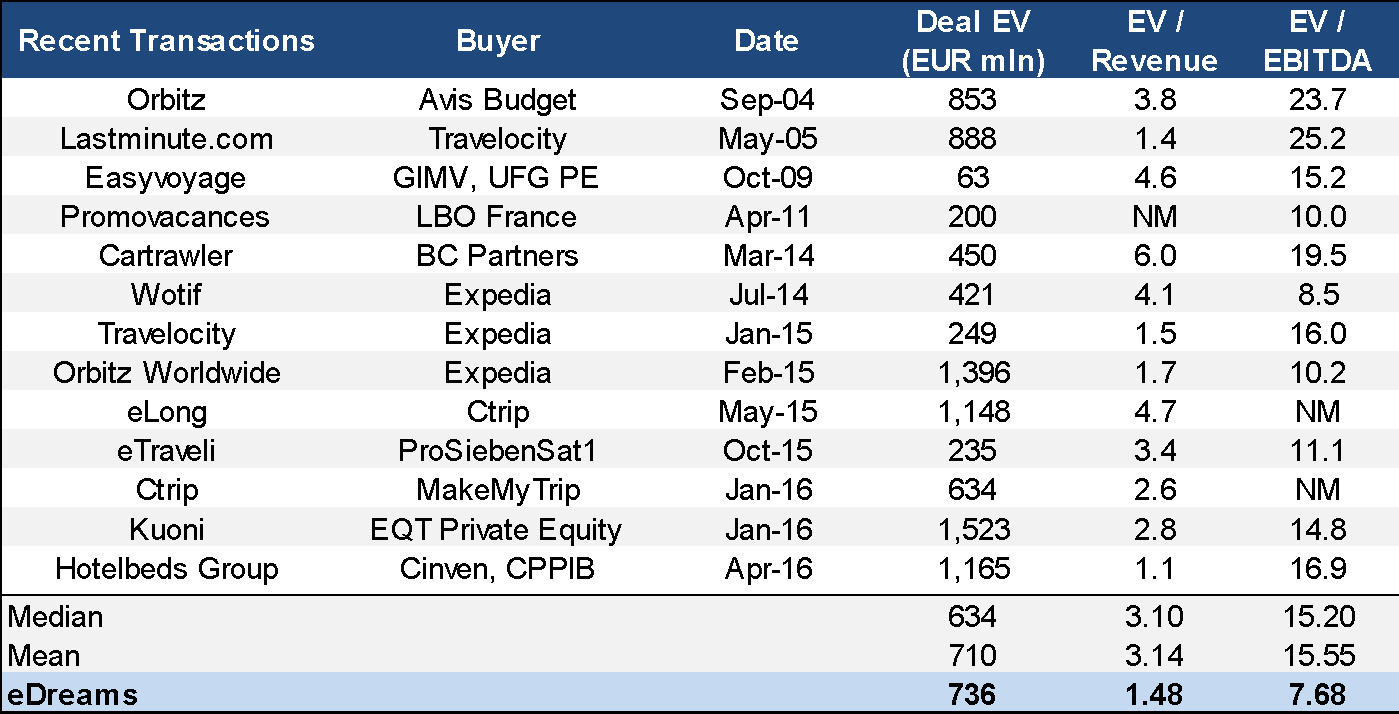Click the Hotelbeds Group row name
The height and width of the screenshot is (714, 1399).
[x=167, y=568]
